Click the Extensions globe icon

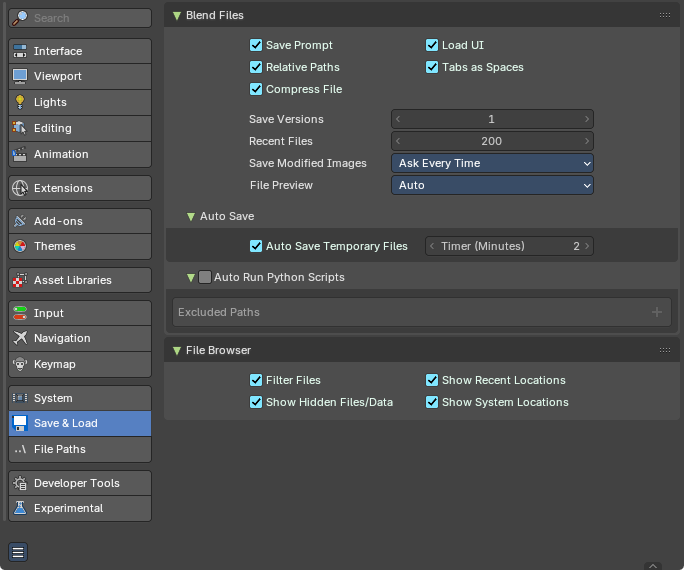20,188
